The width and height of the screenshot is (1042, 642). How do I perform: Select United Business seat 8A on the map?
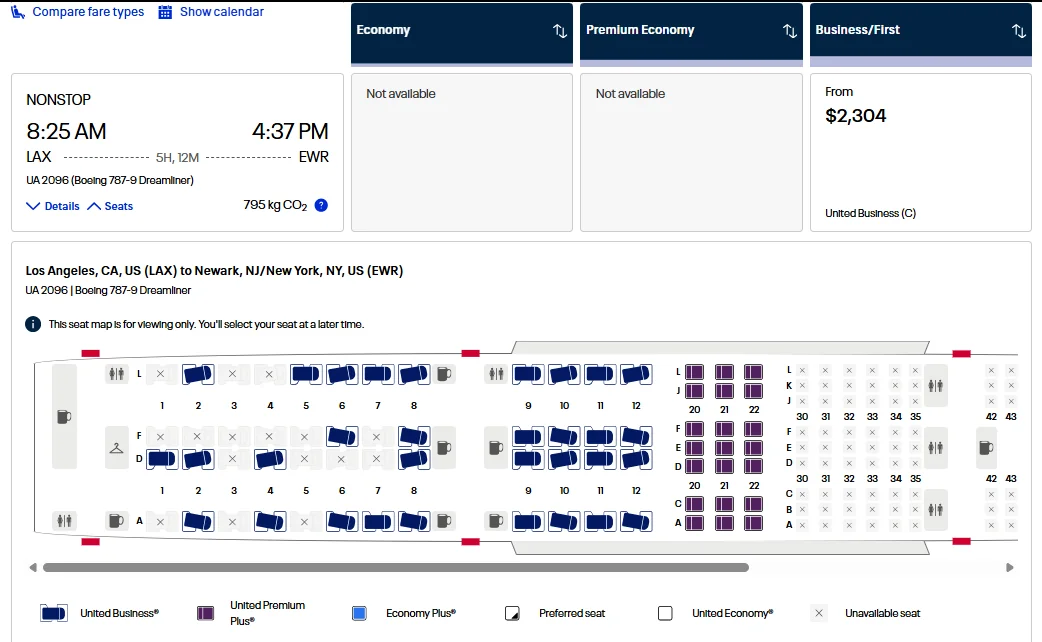pos(414,521)
